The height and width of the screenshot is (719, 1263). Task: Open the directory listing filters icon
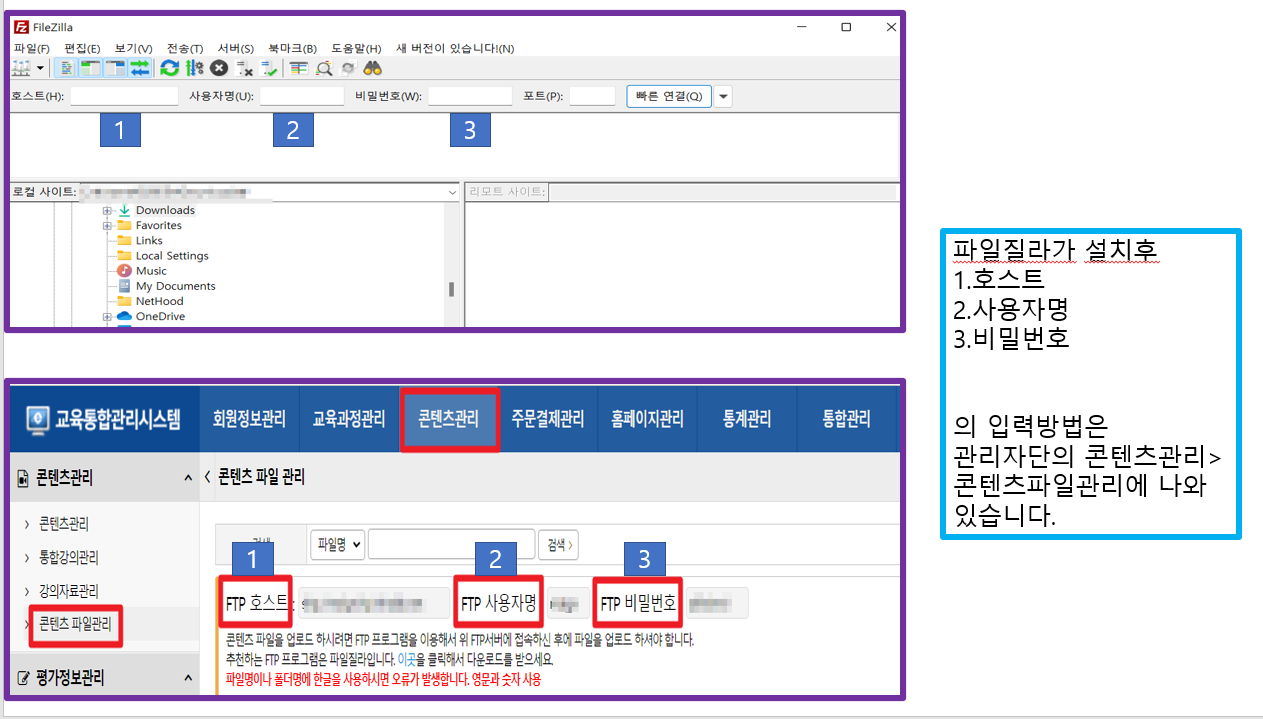298,68
